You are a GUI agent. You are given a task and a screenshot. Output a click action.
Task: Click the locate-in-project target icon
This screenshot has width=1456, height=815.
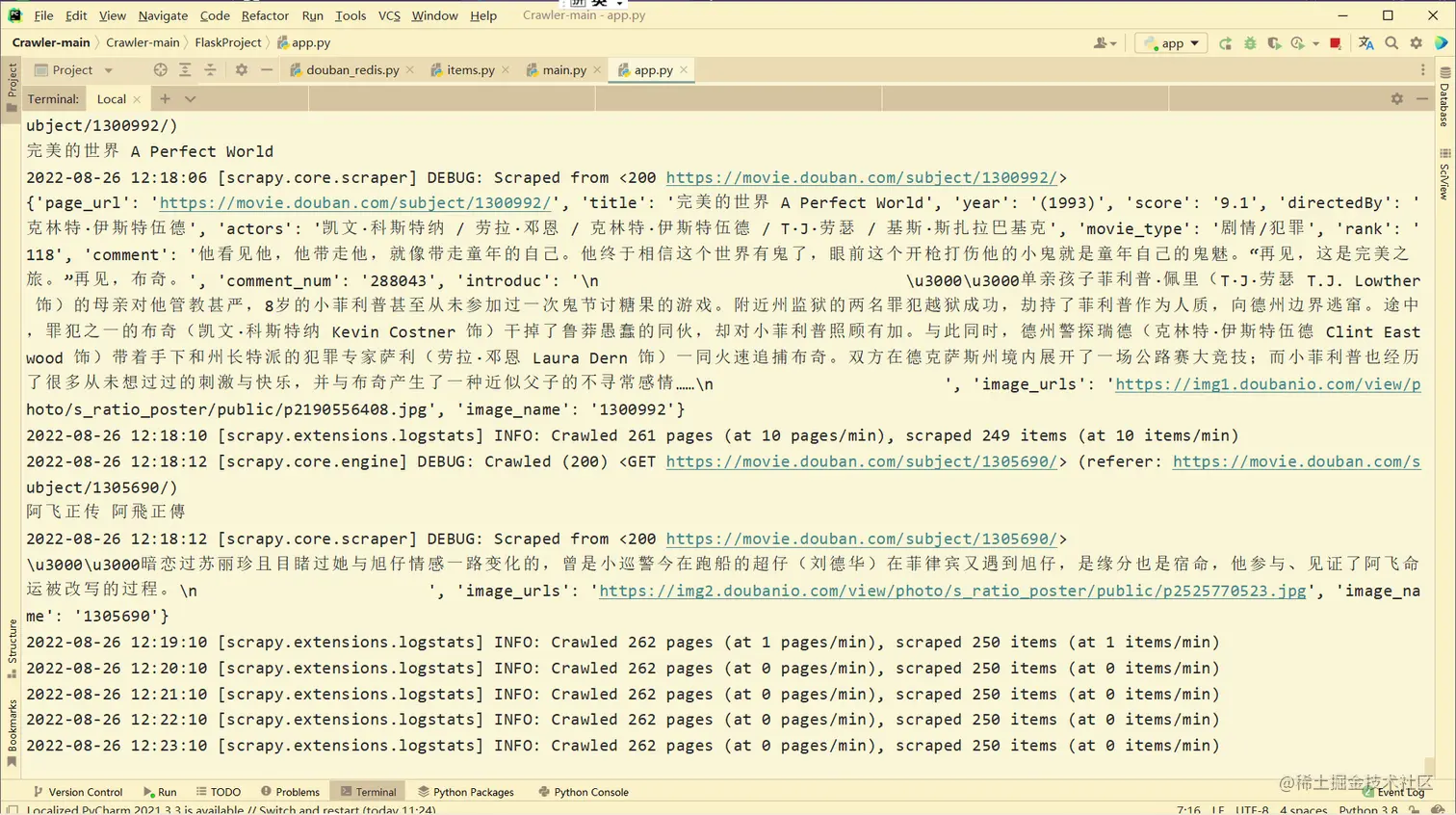[x=160, y=70]
